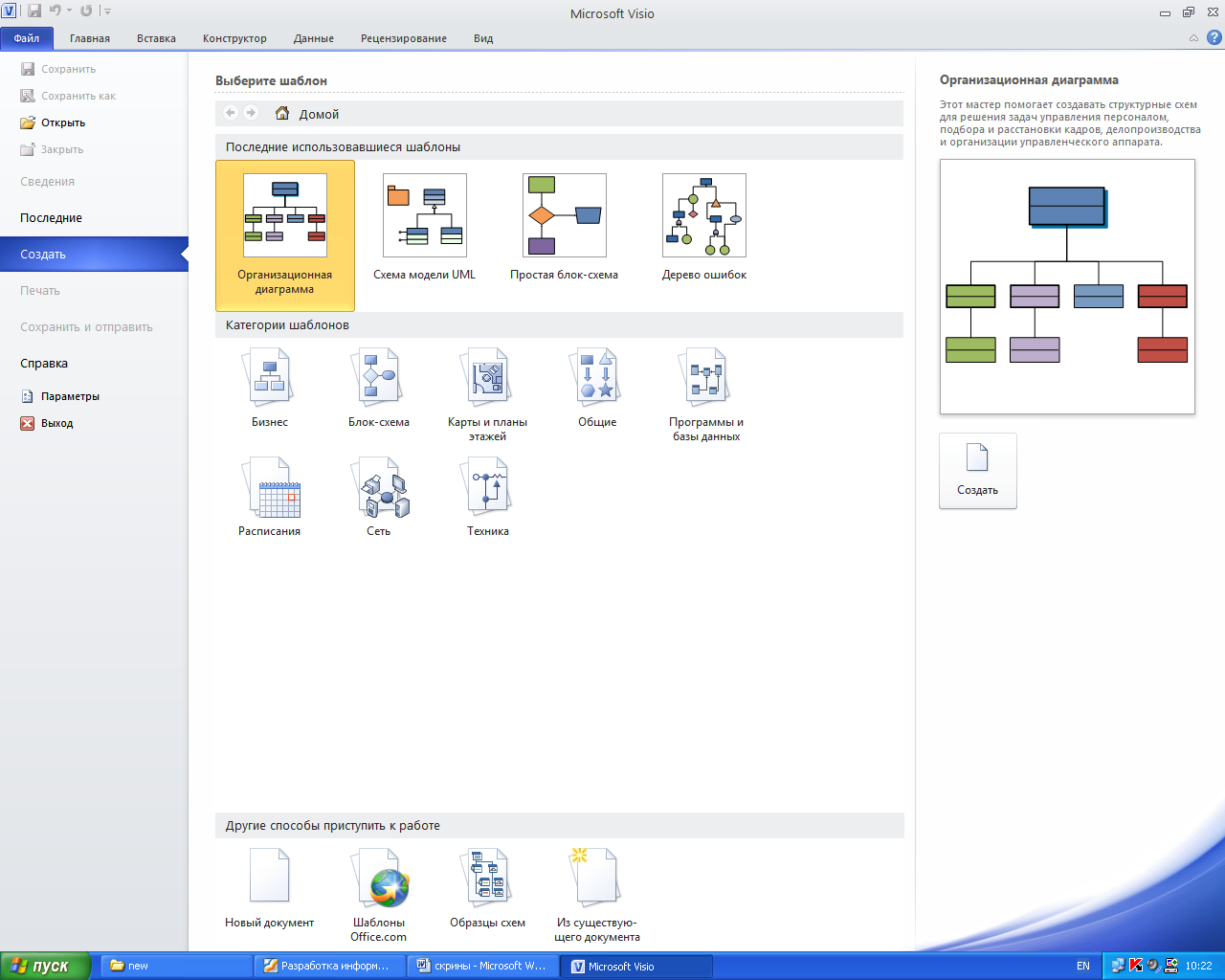Switch to the Данные tab

[314, 38]
